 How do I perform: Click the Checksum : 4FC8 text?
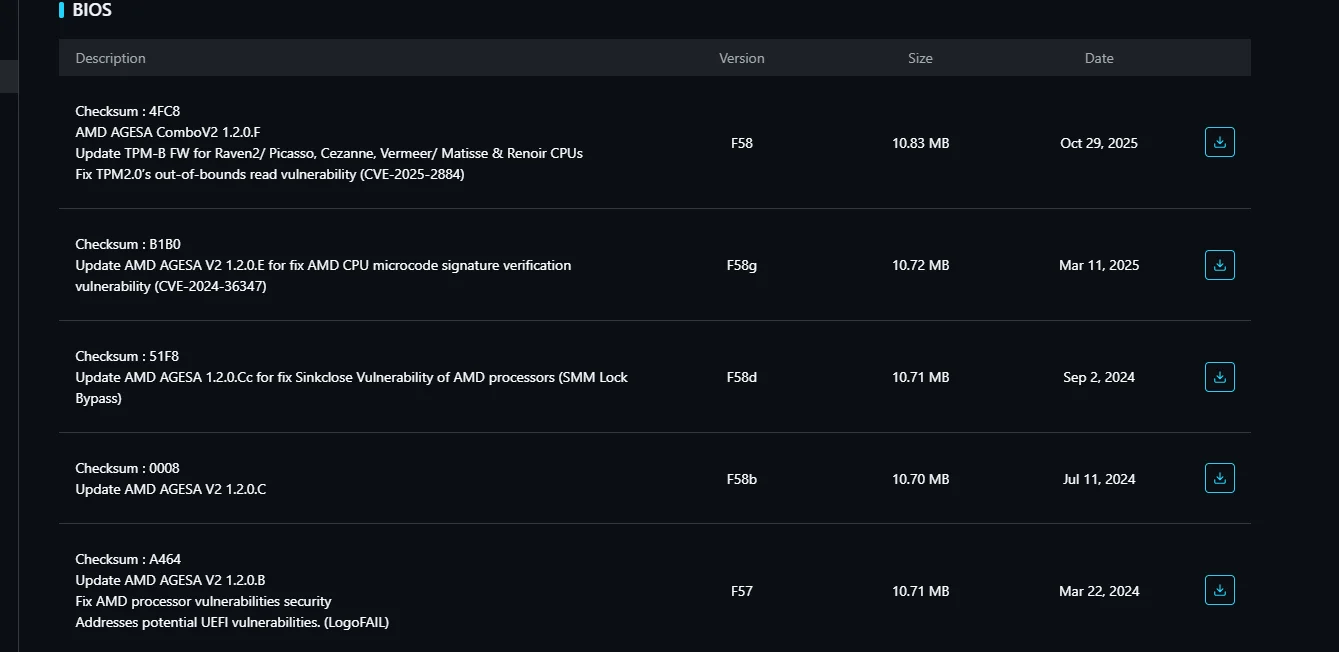(x=127, y=111)
